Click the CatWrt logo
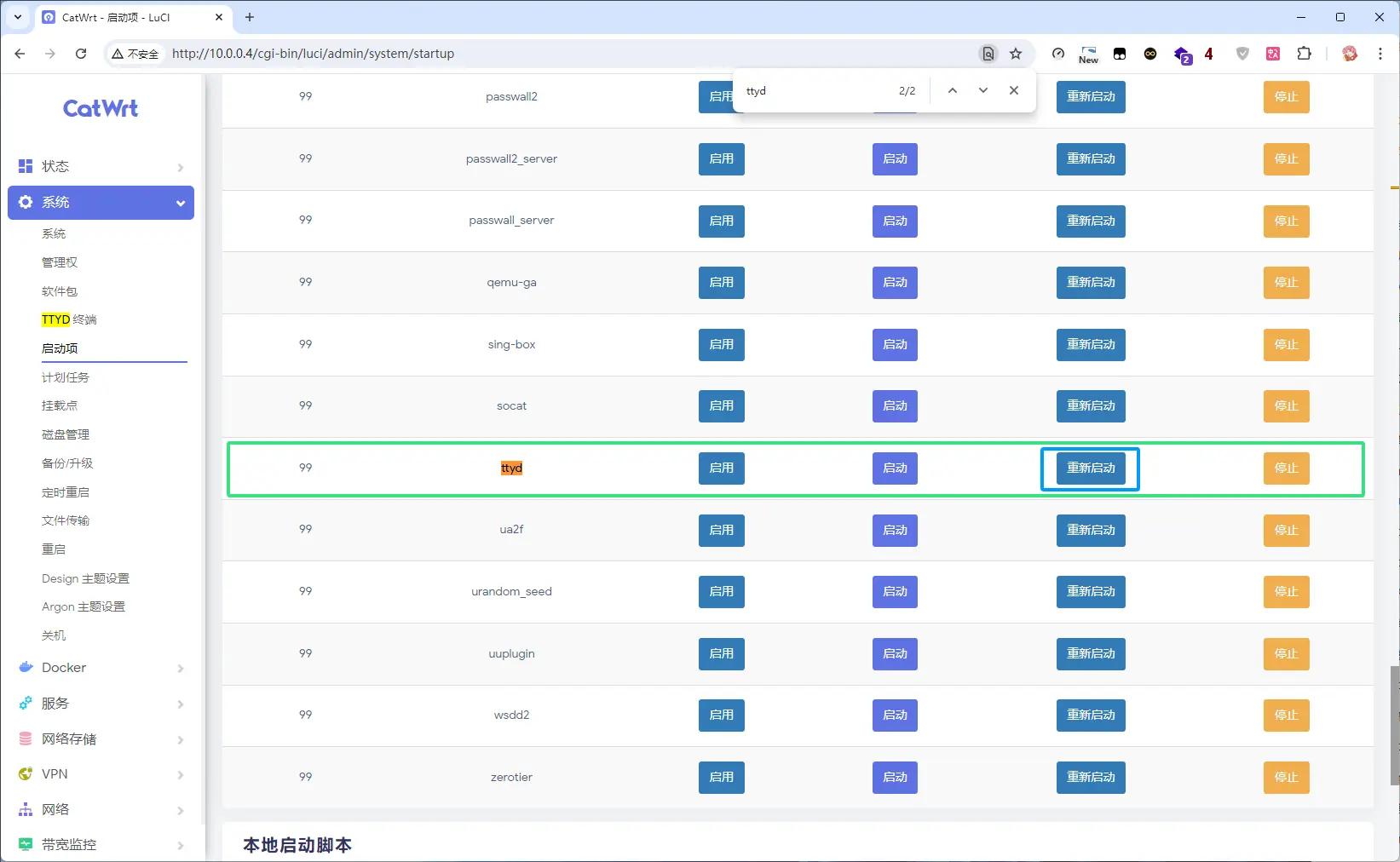The height and width of the screenshot is (862, 1400). tap(101, 108)
